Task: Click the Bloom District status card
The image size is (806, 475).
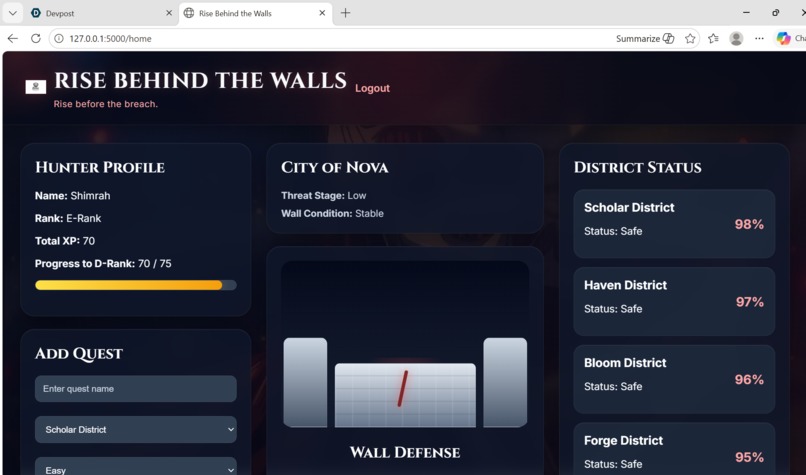Action: click(674, 379)
